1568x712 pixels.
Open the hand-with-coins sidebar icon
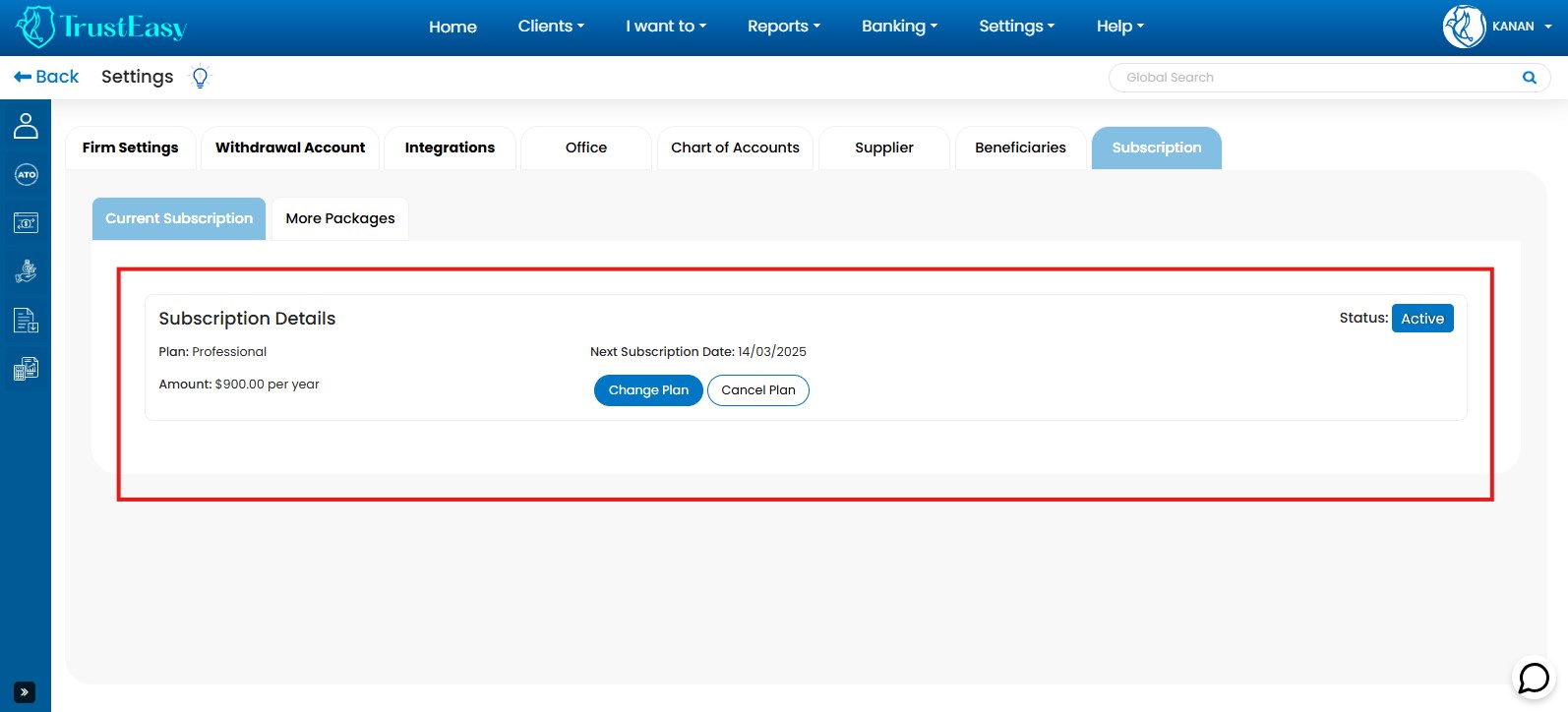26,271
